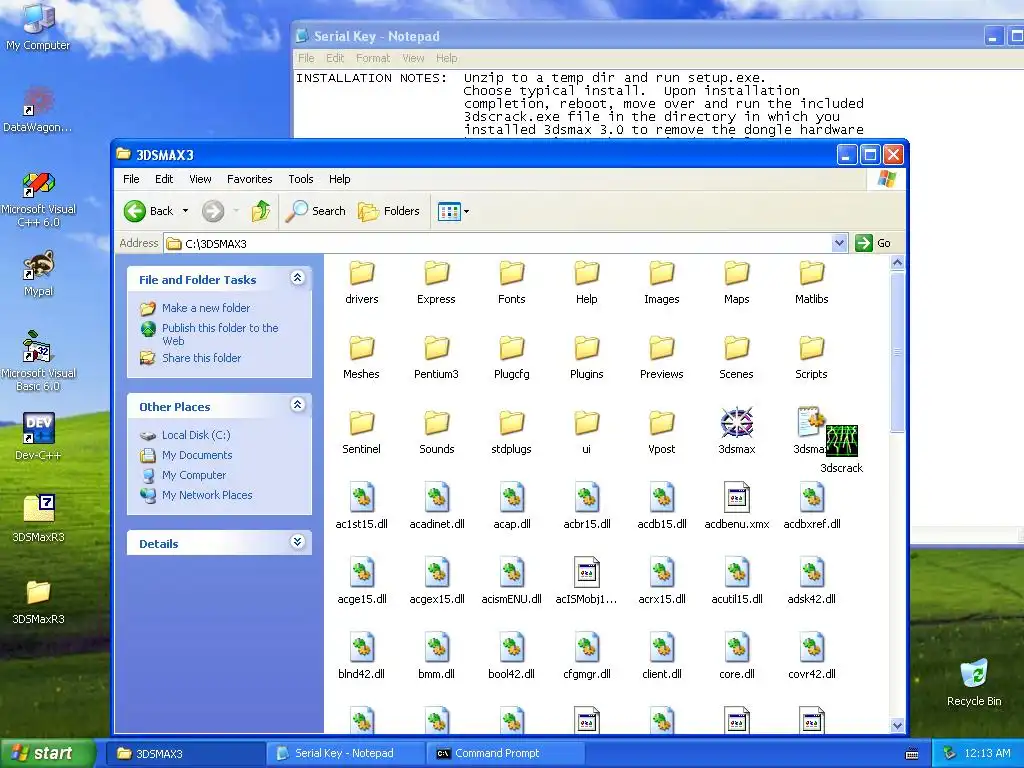Open the Edit menu in 3DSMAX3 window
Image resolution: width=1024 pixels, height=768 pixels.
(164, 179)
